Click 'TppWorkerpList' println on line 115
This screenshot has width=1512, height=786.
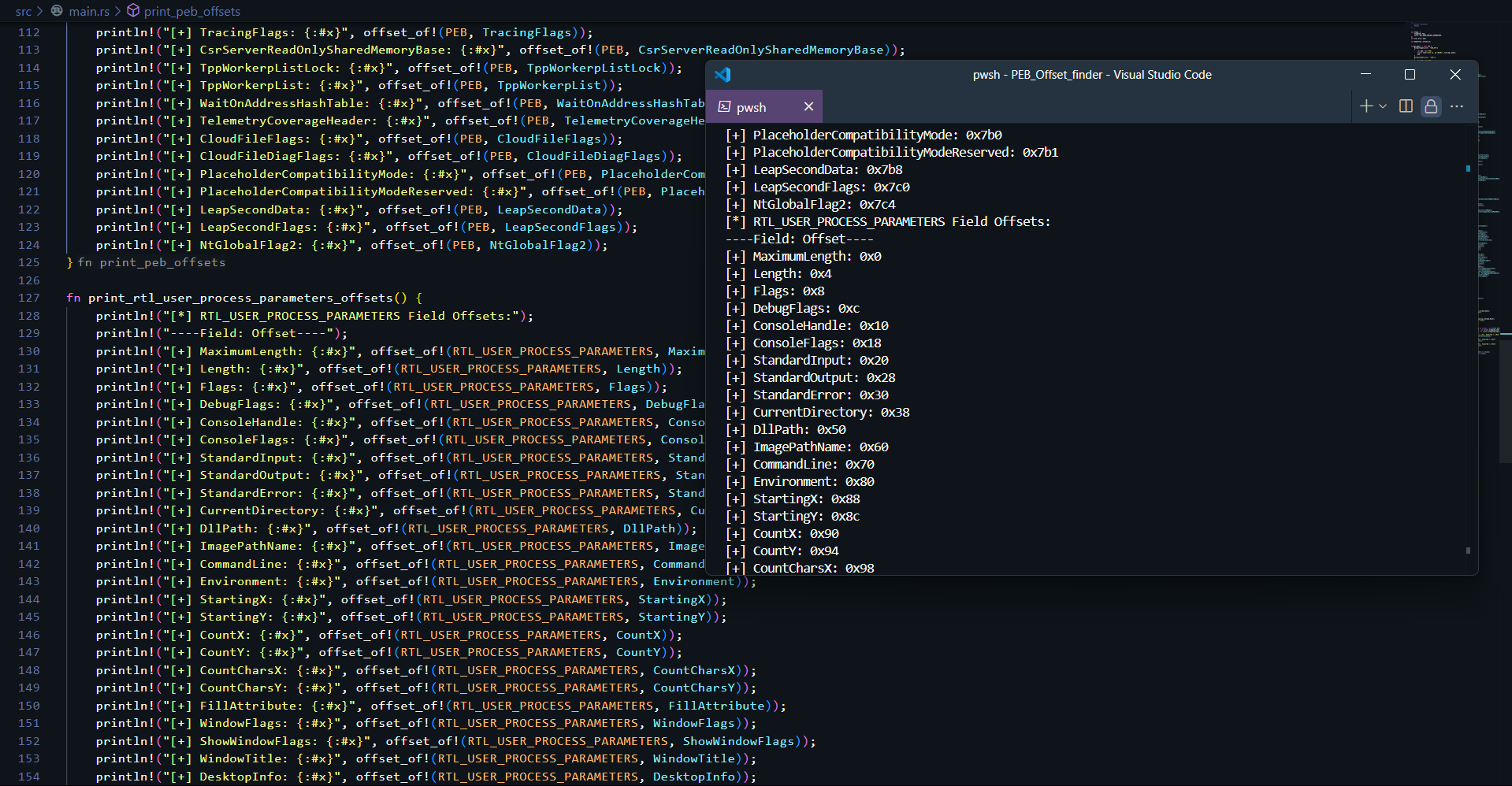pyautogui.click(x=358, y=85)
